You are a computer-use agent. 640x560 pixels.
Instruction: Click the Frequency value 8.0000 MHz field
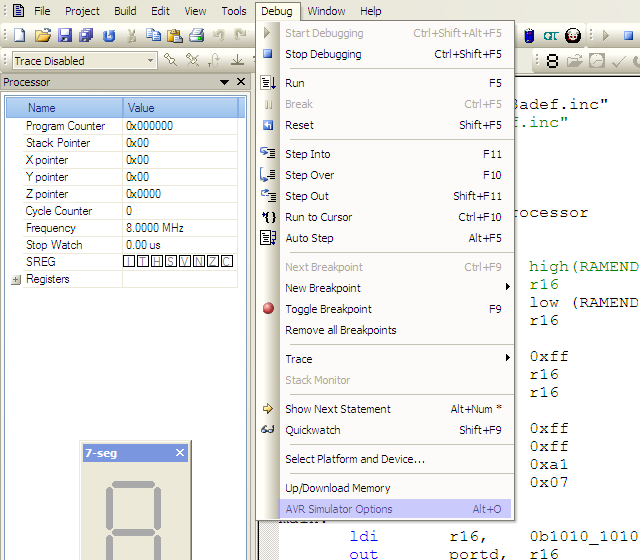(x=180, y=228)
